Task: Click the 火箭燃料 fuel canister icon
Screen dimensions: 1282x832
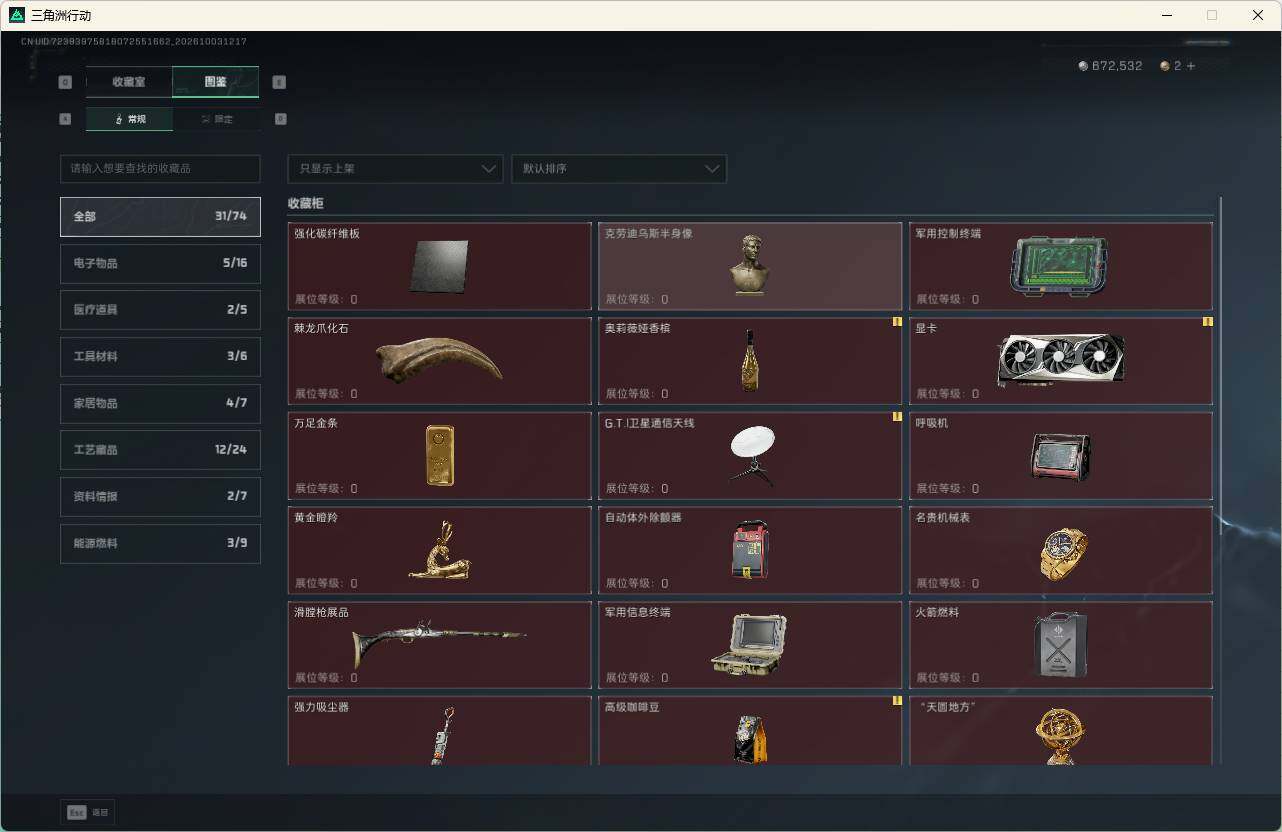Action: (1060, 644)
